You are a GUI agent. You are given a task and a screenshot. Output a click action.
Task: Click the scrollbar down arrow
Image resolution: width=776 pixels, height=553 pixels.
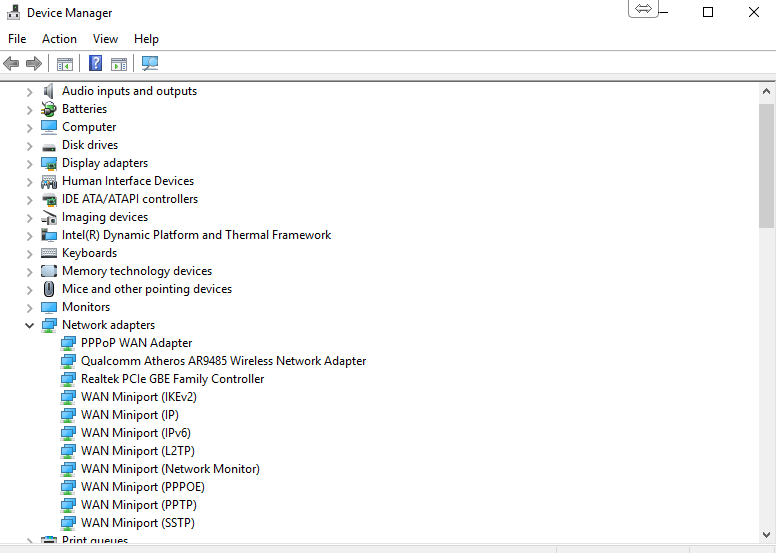click(766, 535)
